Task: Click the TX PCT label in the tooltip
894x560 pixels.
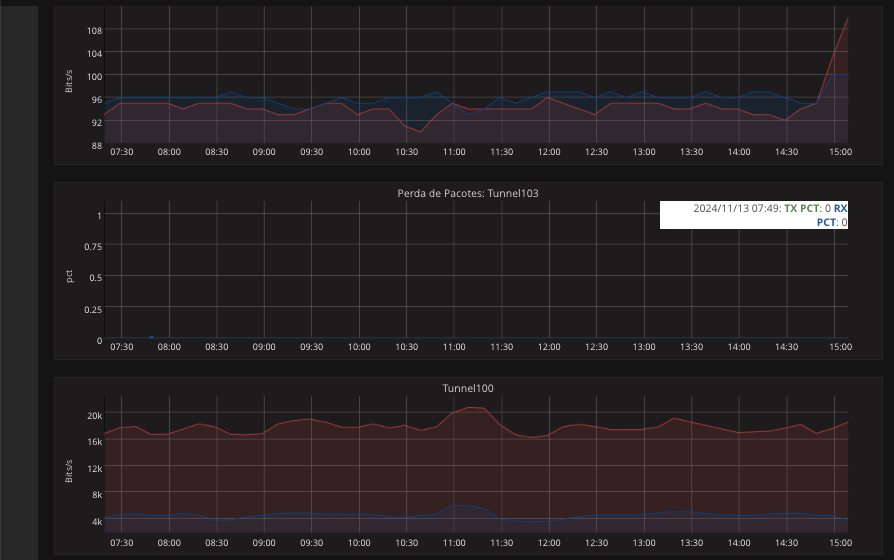Action: [802, 208]
